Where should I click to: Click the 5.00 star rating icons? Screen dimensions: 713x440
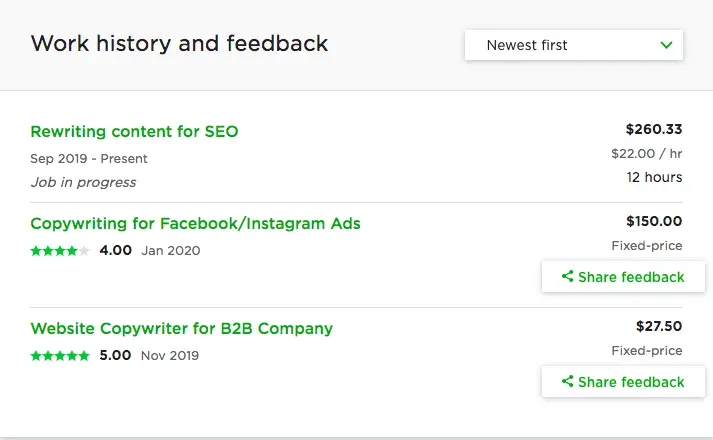pos(60,355)
